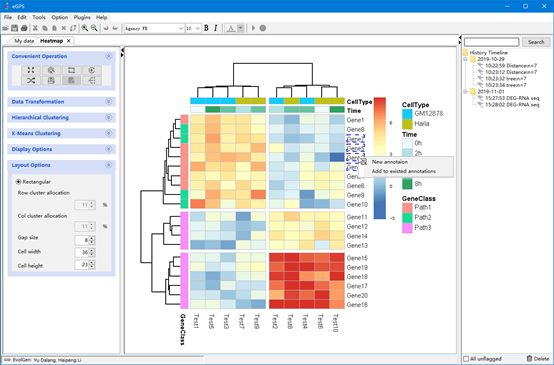The image size is (554, 365).
Task: Click the Search button
Action: click(x=536, y=42)
